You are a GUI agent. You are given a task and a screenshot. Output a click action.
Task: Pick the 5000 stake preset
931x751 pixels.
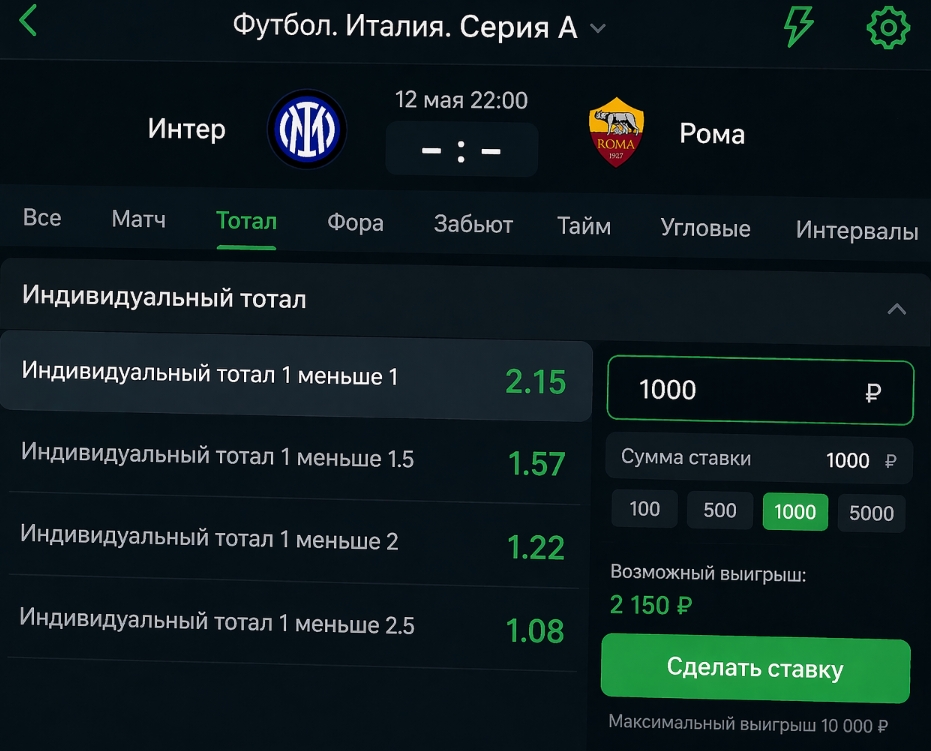pyautogui.click(x=871, y=513)
